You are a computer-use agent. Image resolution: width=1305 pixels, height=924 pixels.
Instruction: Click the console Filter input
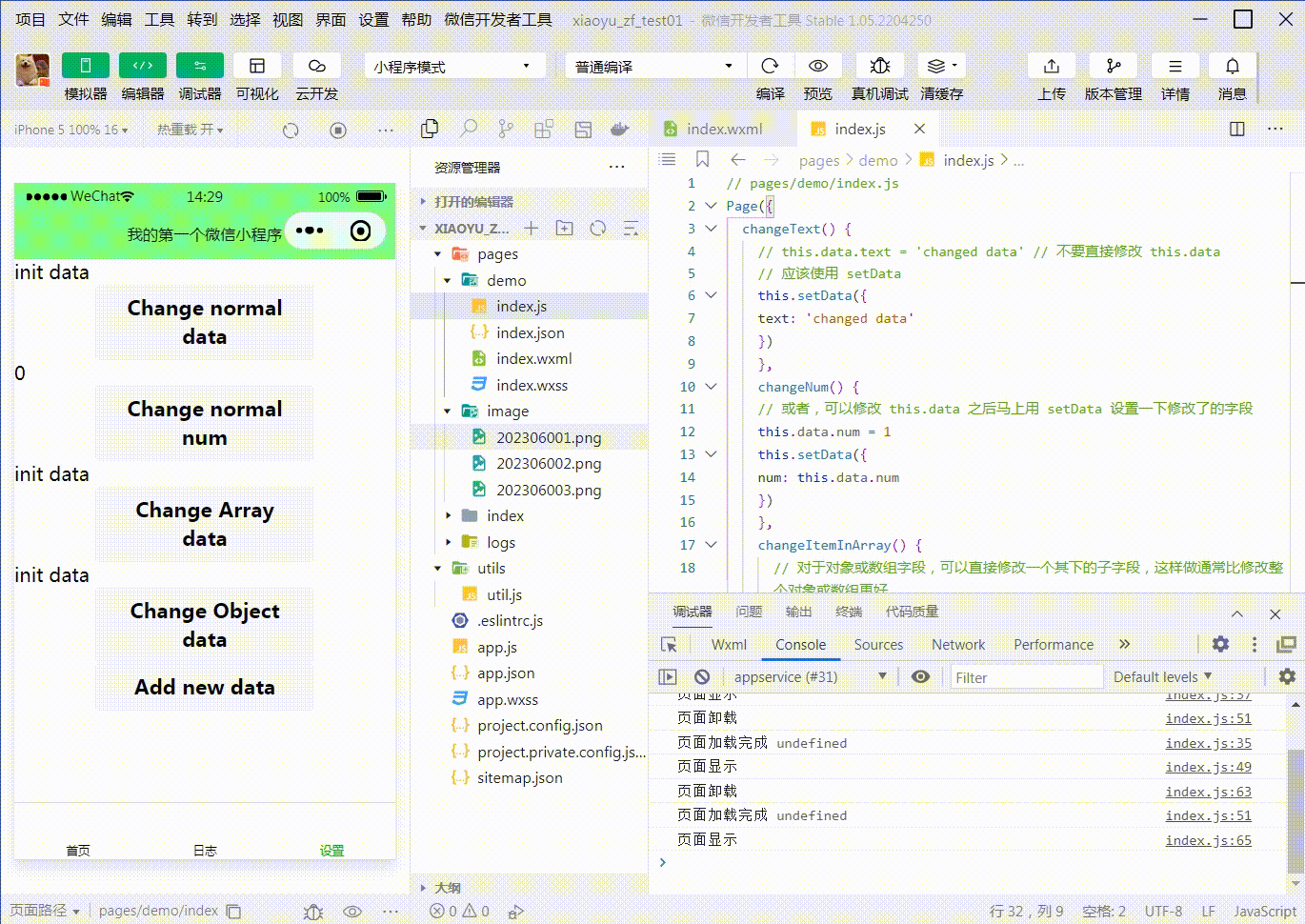(x=1027, y=677)
